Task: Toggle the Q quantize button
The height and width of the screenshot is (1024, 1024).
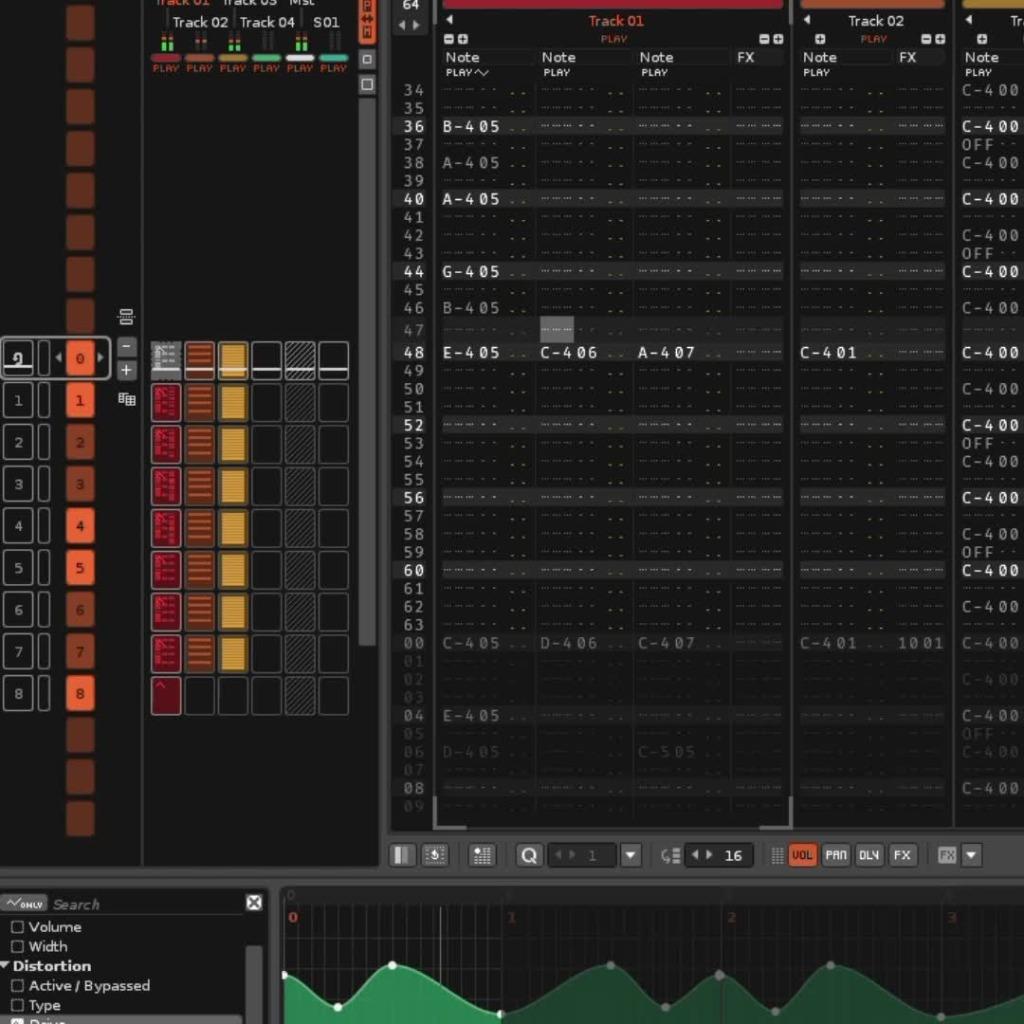Action: [529, 855]
